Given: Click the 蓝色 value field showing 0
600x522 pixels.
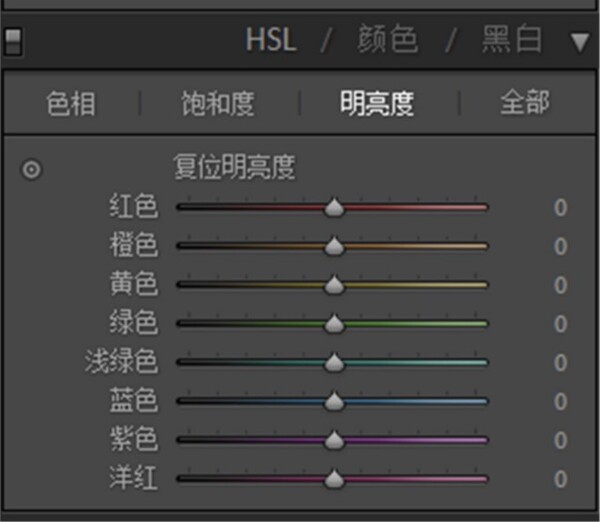Looking at the screenshot, I should 560,401.
